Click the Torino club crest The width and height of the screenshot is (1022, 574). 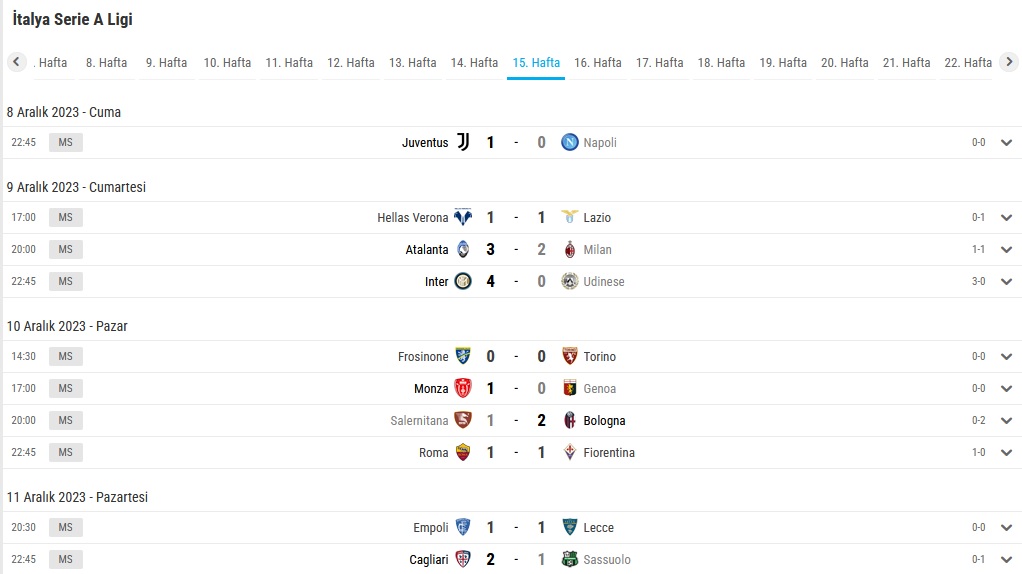point(570,356)
